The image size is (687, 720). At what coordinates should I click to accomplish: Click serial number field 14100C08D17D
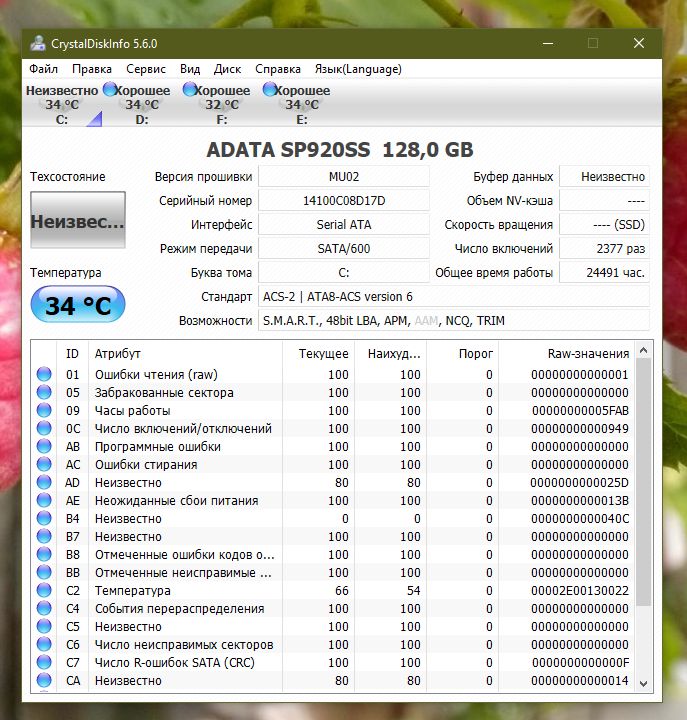(x=344, y=201)
